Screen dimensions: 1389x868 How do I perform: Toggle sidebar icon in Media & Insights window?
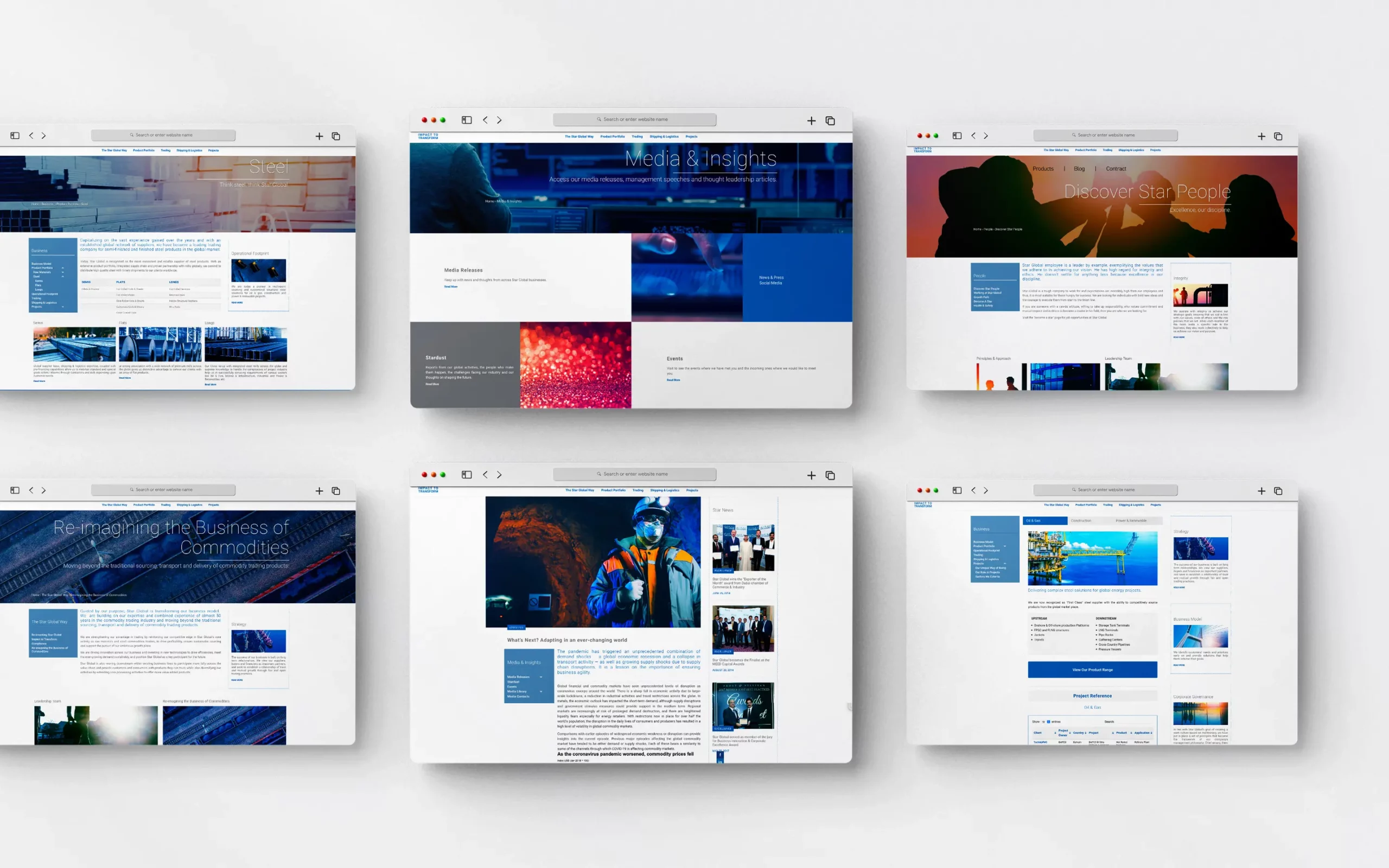click(467, 120)
